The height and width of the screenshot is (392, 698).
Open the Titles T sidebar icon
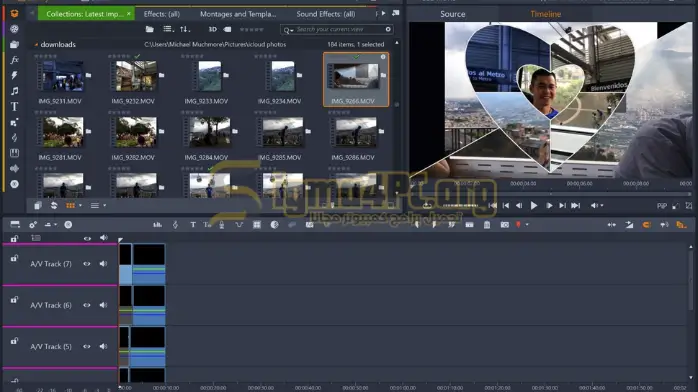pyautogui.click(x=14, y=106)
